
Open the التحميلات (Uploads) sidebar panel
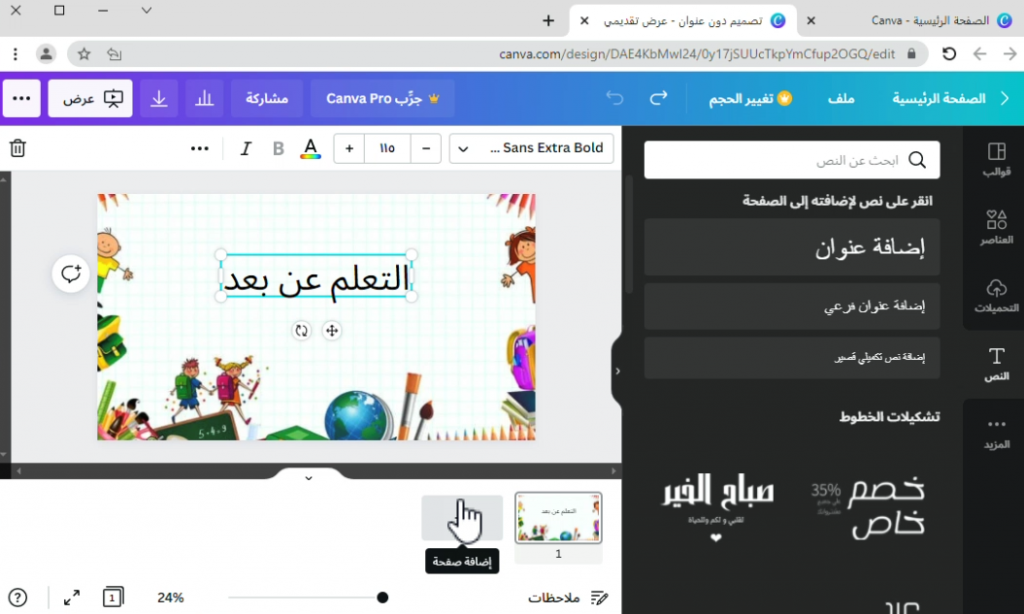[x=996, y=296]
